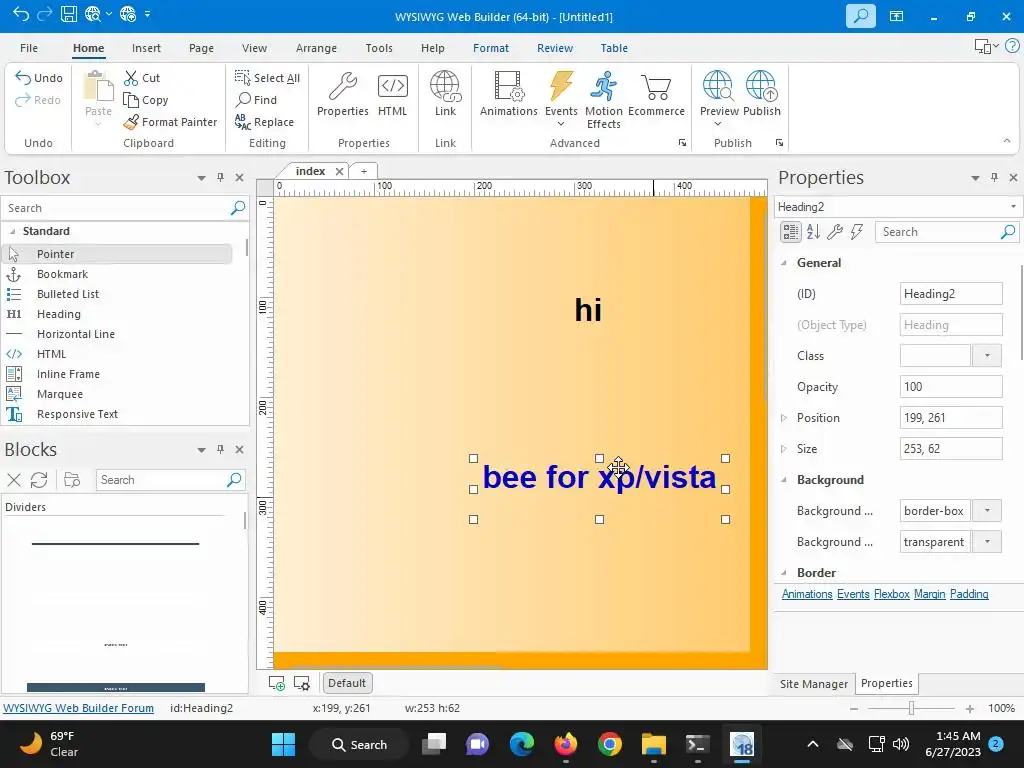Image resolution: width=1024 pixels, height=768 pixels.
Task: Open the File menu
Action: pos(29,48)
